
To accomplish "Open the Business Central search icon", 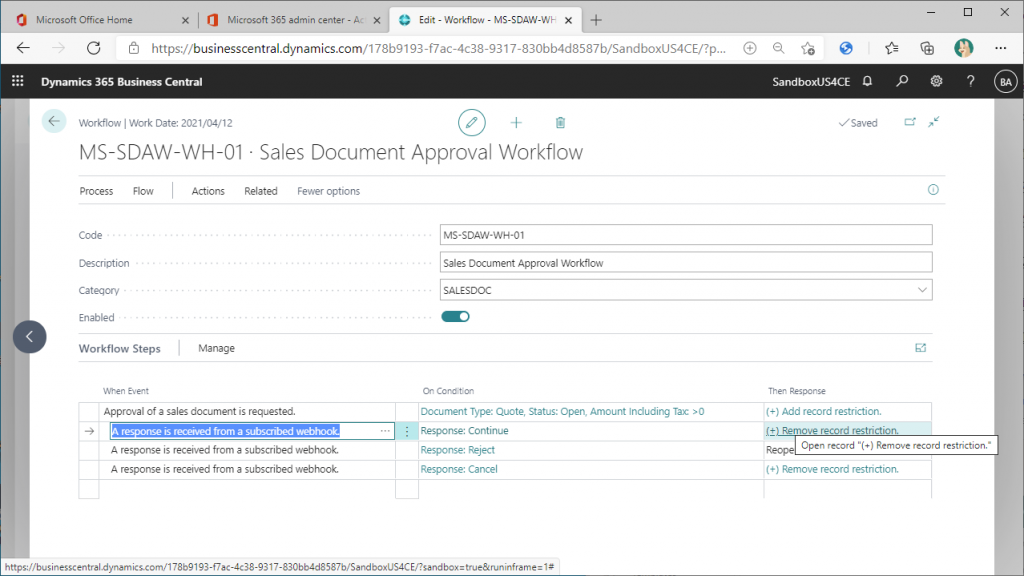I will 902,82.
